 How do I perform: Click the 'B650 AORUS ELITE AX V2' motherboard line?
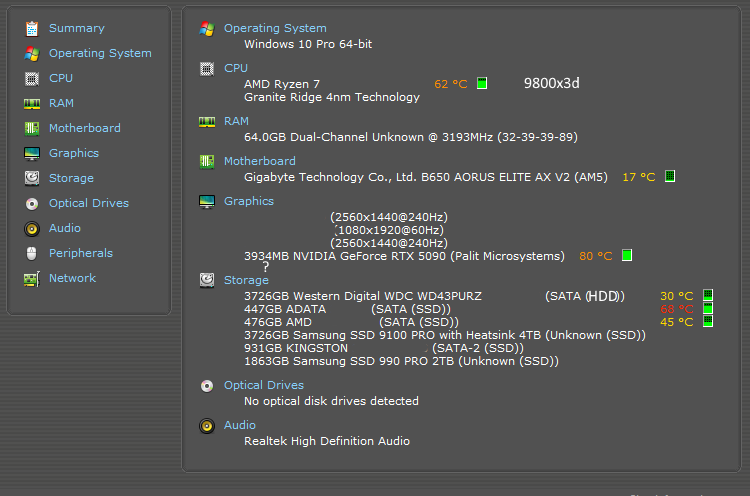tap(426, 177)
